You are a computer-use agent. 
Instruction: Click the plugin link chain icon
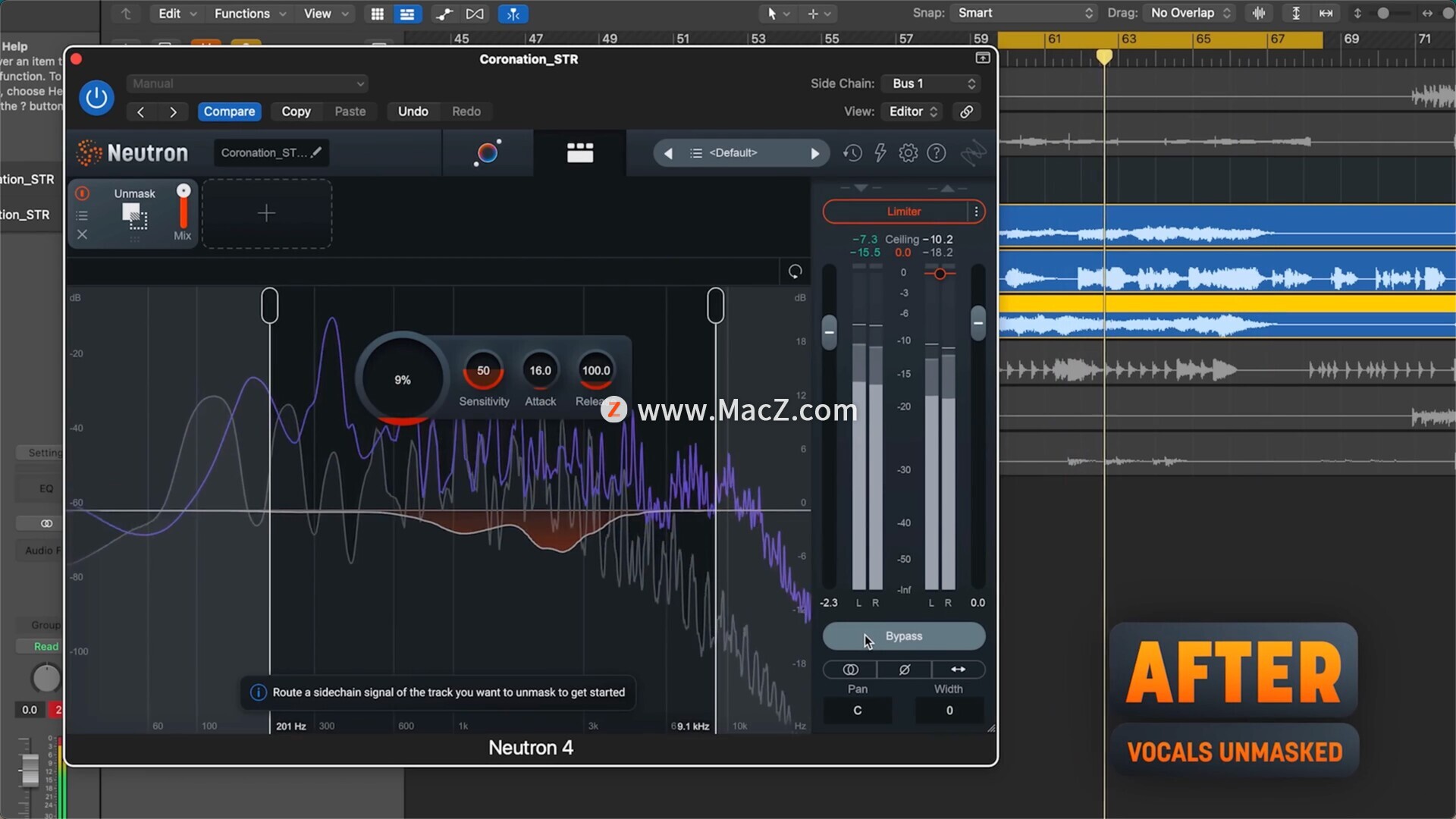tap(966, 111)
